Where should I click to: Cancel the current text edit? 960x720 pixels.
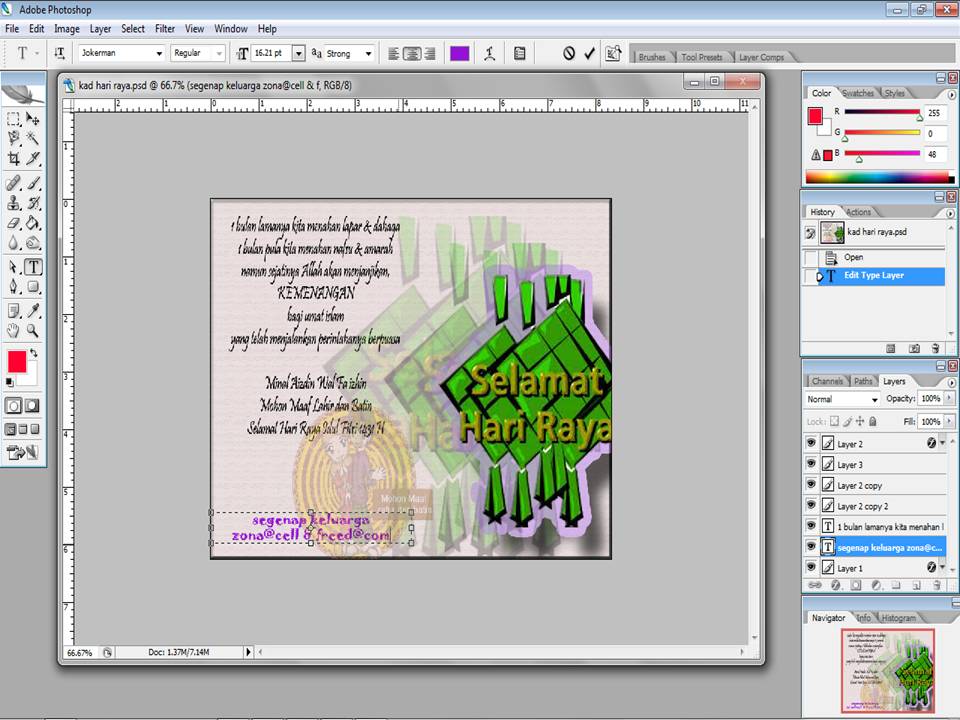point(569,54)
